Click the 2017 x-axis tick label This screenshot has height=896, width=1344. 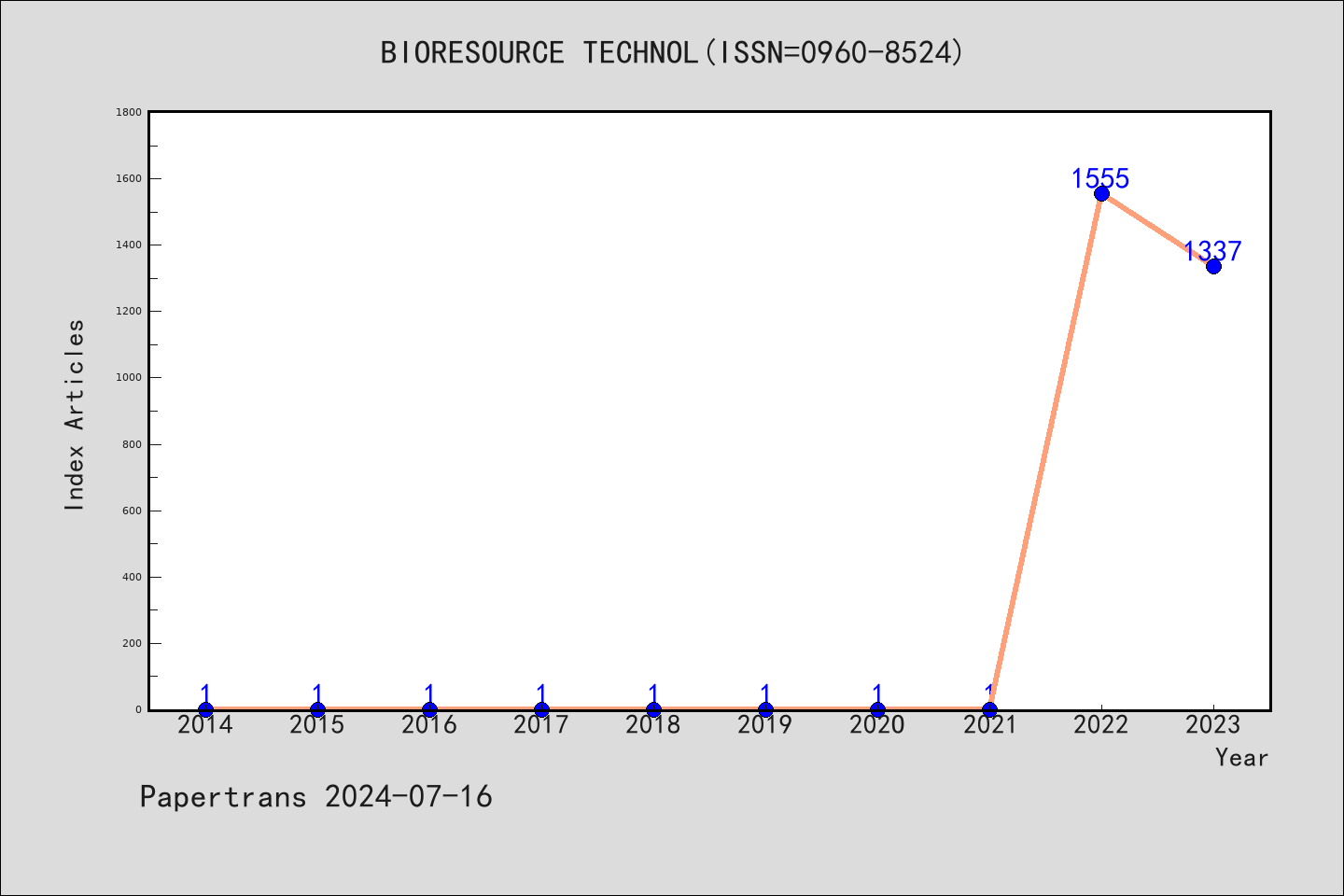coord(541,725)
